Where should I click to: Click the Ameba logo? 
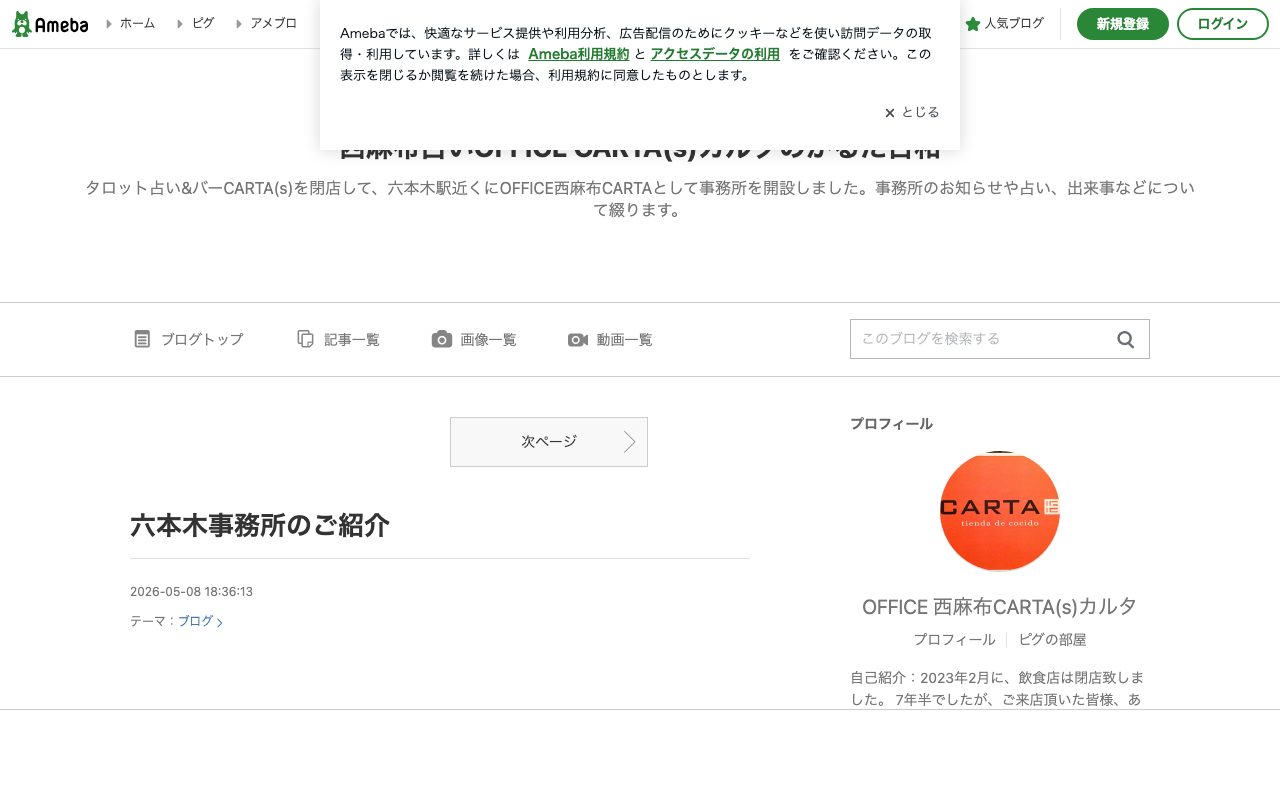tap(50, 24)
